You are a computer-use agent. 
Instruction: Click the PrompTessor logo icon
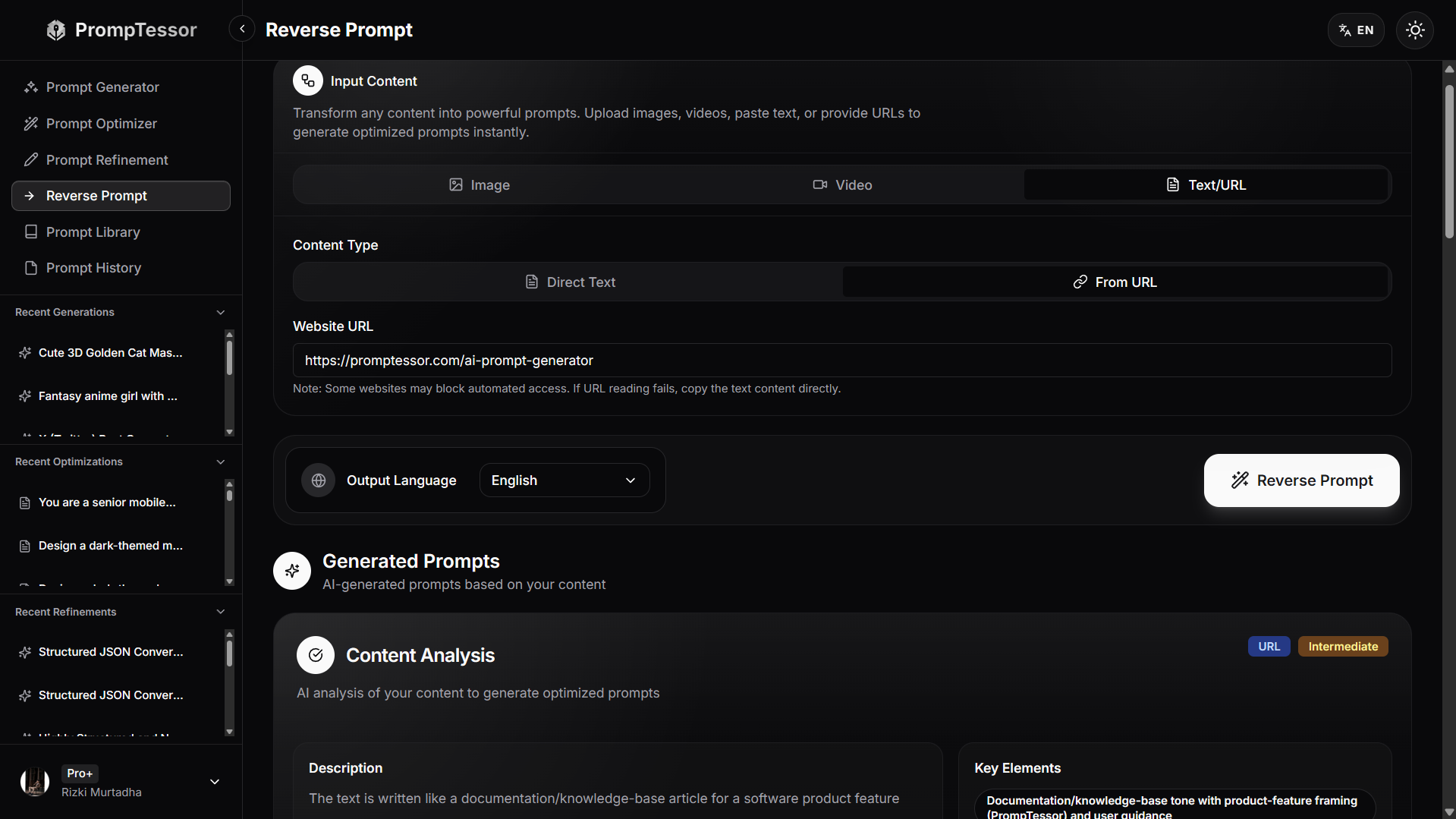(x=56, y=30)
